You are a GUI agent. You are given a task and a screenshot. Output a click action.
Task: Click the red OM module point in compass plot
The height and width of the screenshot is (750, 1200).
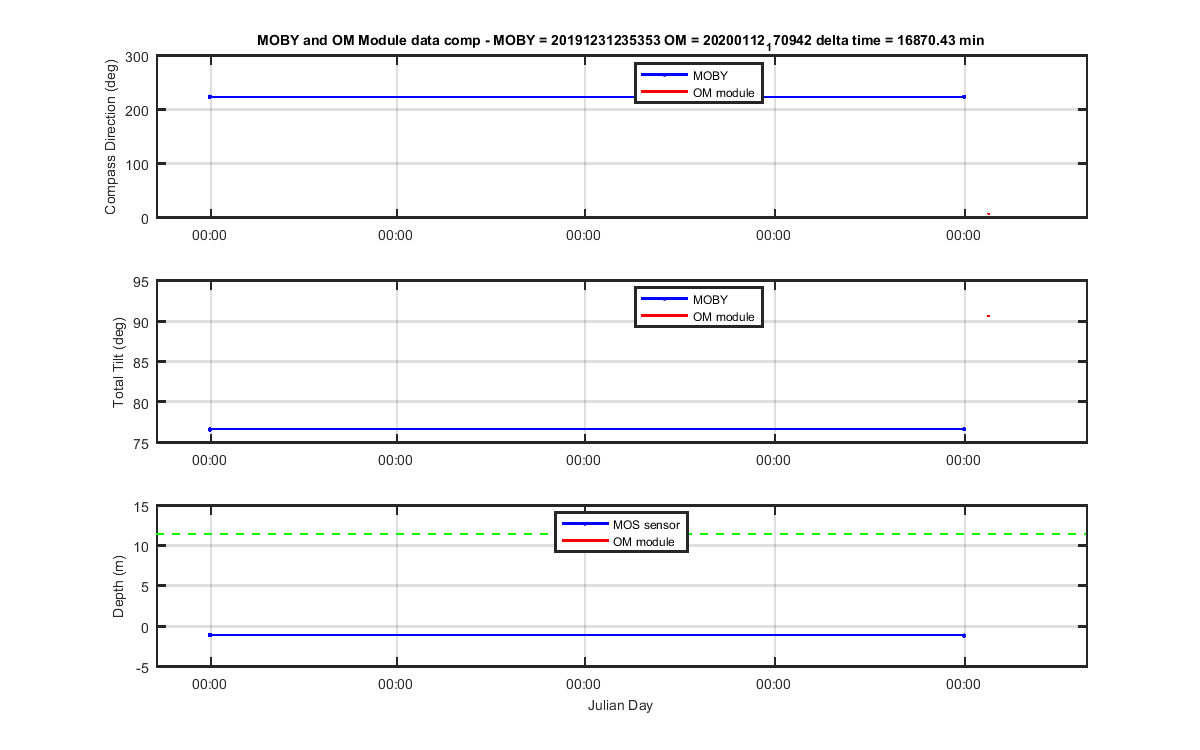click(x=988, y=214)
